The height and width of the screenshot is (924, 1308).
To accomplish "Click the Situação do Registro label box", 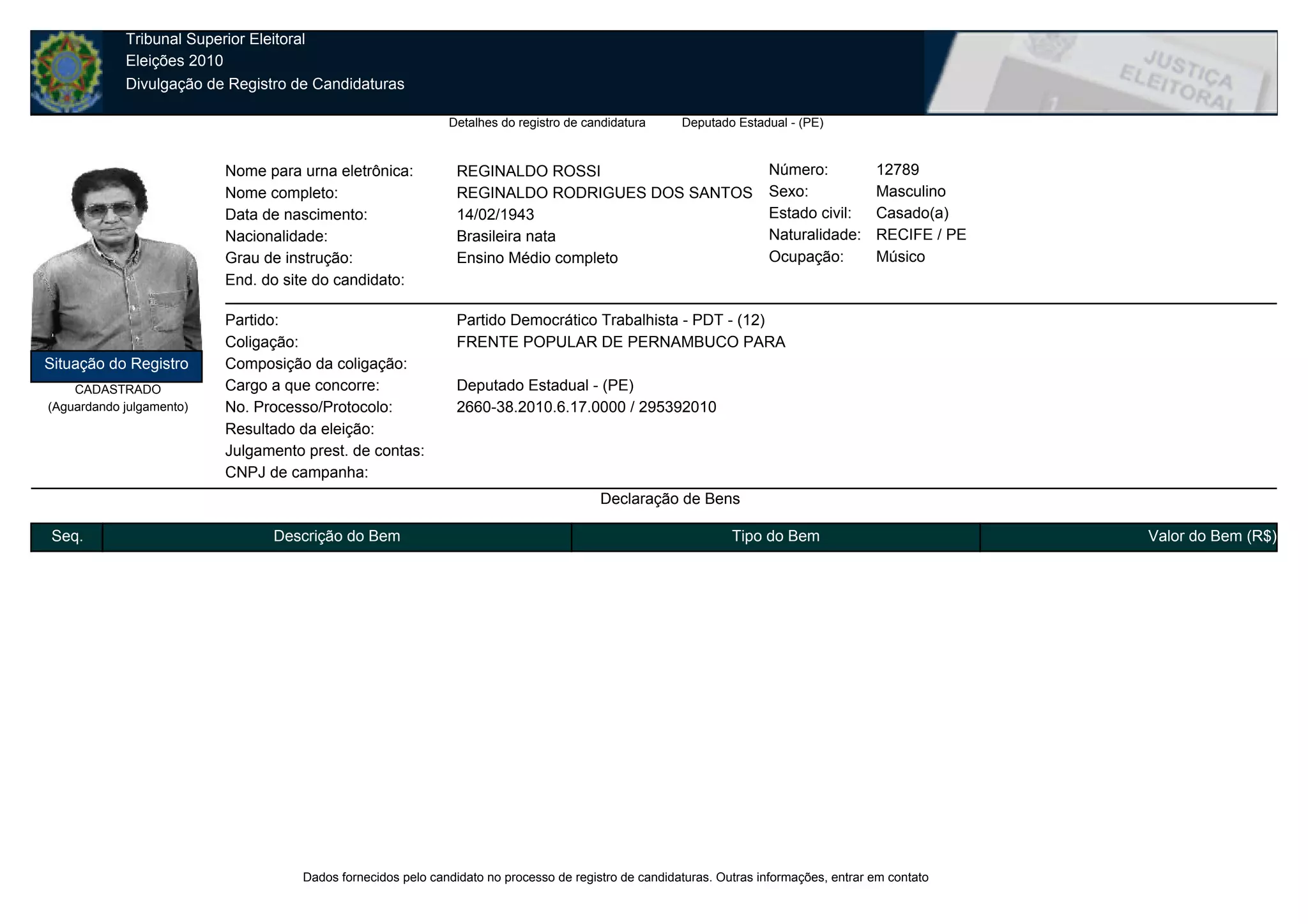I will pyautogui.click(x=116, y=365).
